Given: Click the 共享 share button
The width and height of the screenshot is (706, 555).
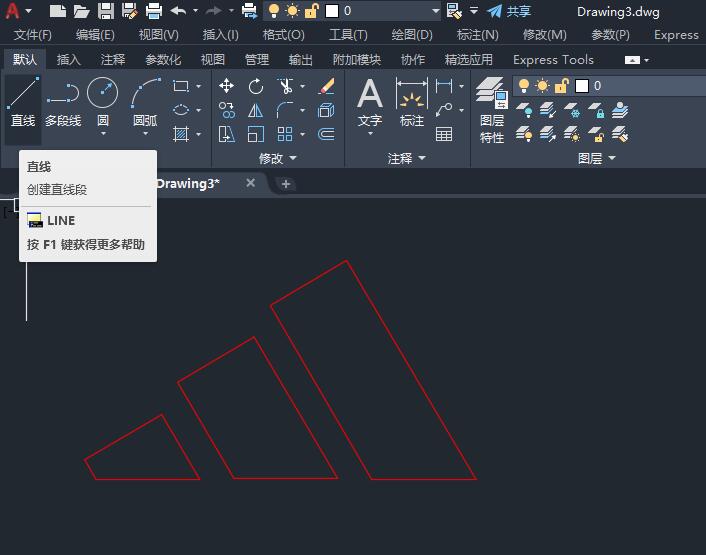Looking at the screenshot, I should [509, 11].
